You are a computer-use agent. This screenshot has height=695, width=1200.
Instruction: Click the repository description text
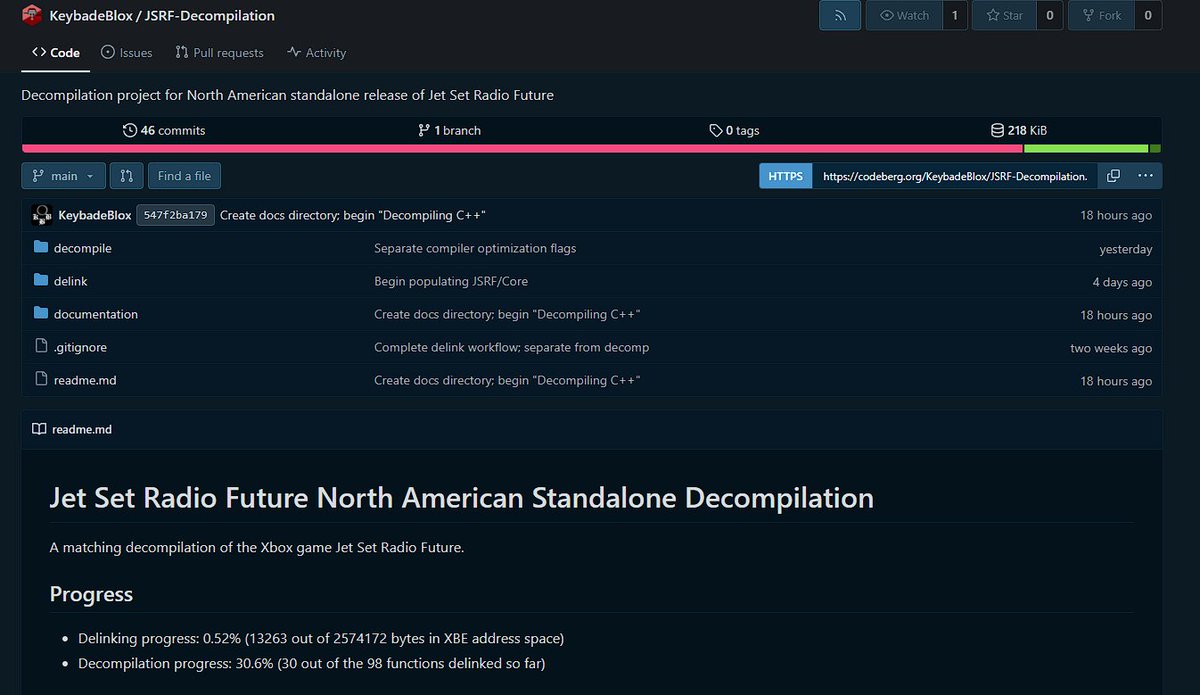point(287,95)
